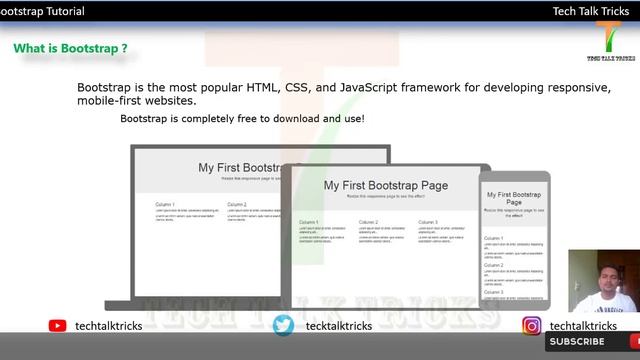Click the phone mockup's My First Bootstrap Page
The image size is (640, 360).
tap(514, 198)
